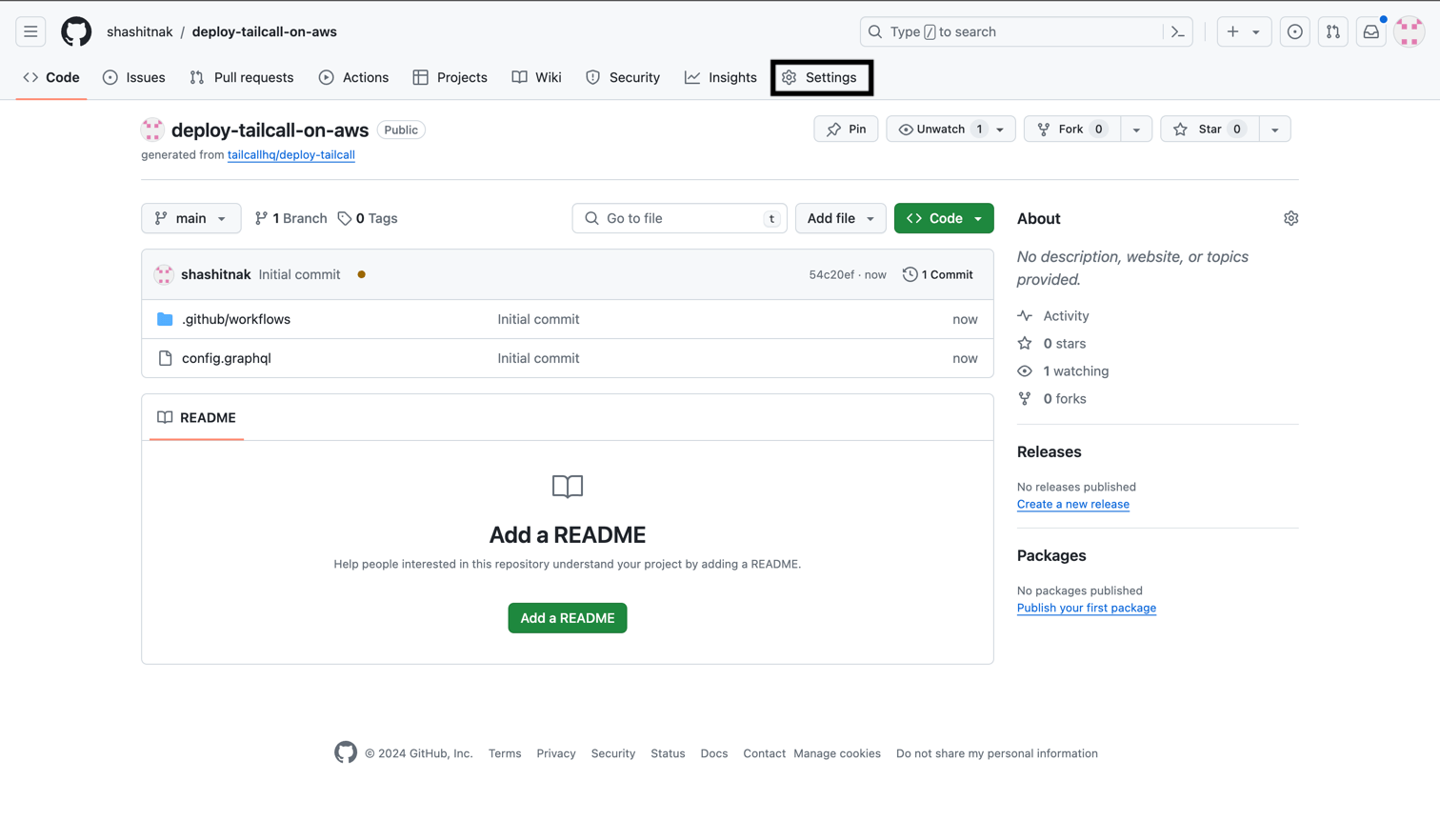Click the GitHub logo in header
The height and width of the screenshot is (840, 1440).
[x=76, y=31]
